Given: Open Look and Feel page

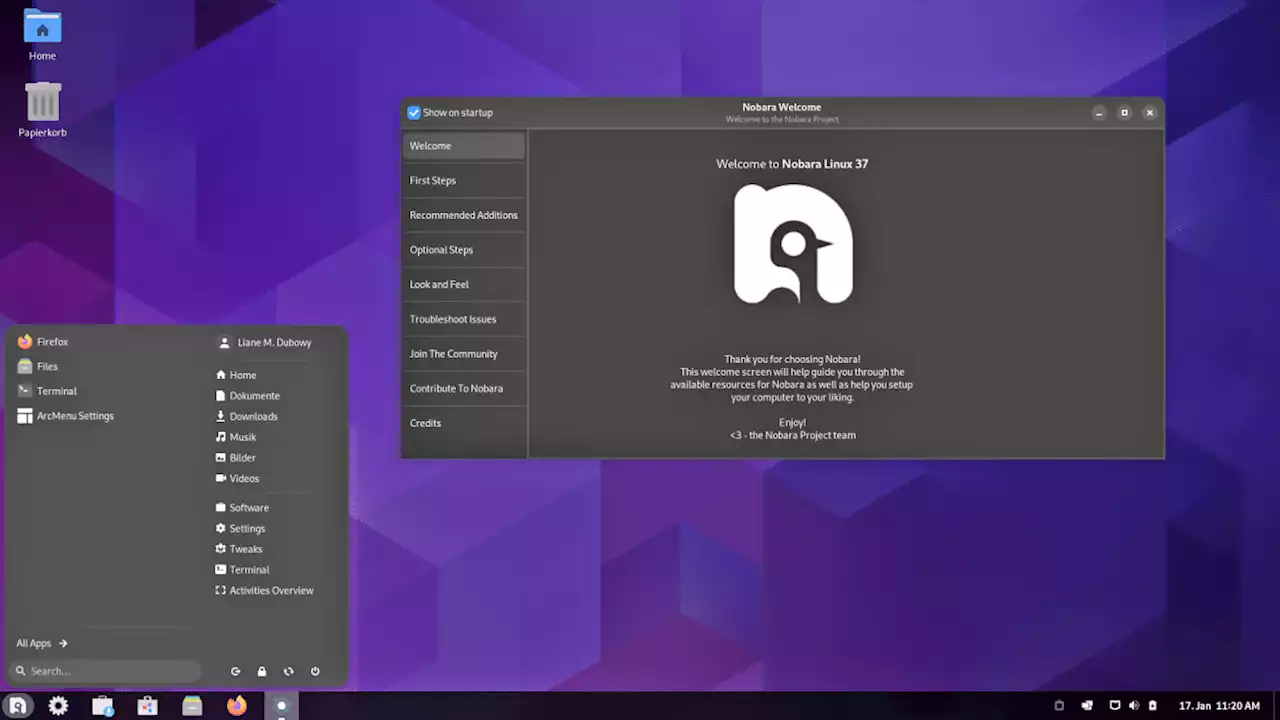Looking at the screenshot, I should click(x=464, y=285).
